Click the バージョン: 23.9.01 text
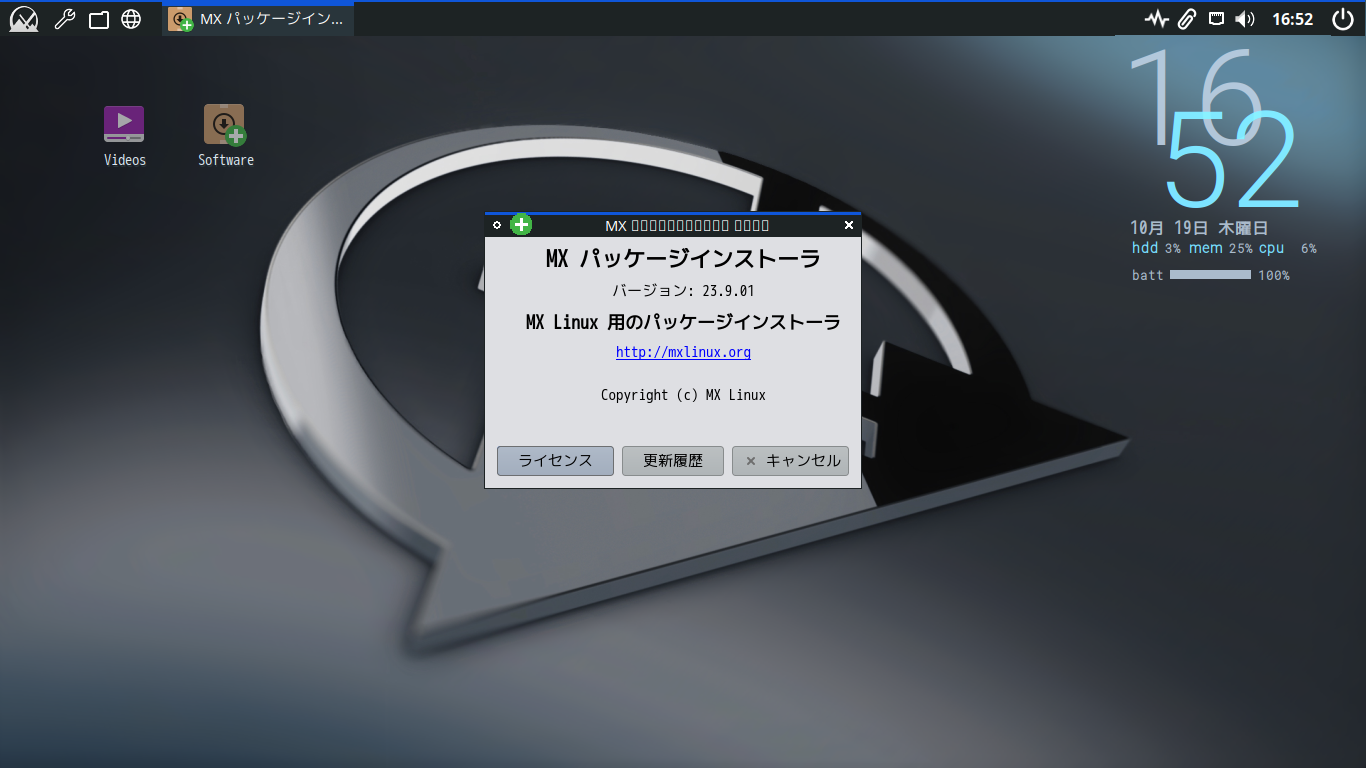This screenshot has width=1366, height=768. tap(683, 291)
